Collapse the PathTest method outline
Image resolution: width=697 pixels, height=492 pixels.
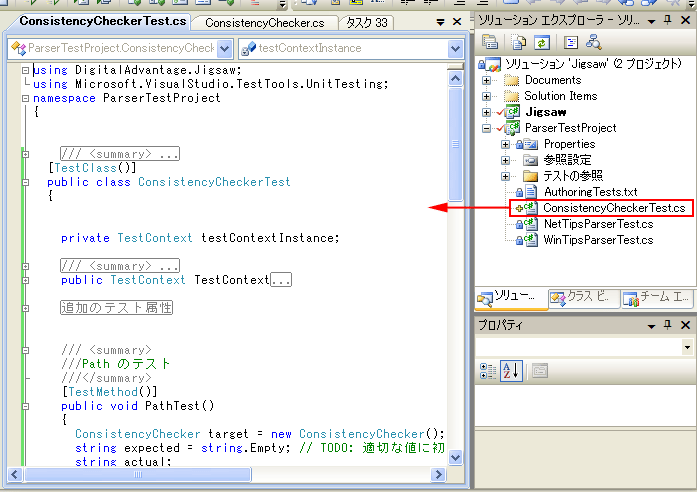point(25,406)
